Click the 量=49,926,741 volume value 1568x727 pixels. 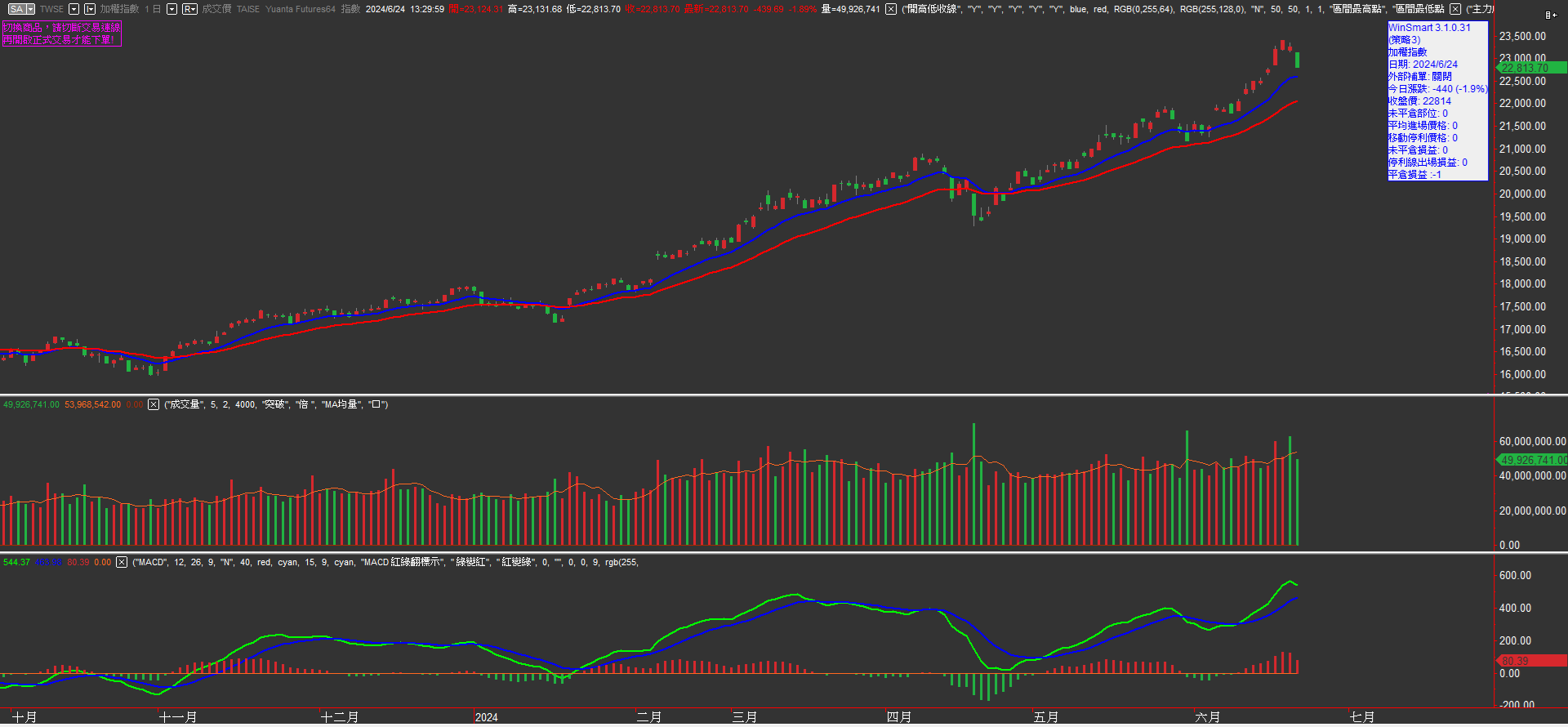pyautogui.click(x=851, y=9)
